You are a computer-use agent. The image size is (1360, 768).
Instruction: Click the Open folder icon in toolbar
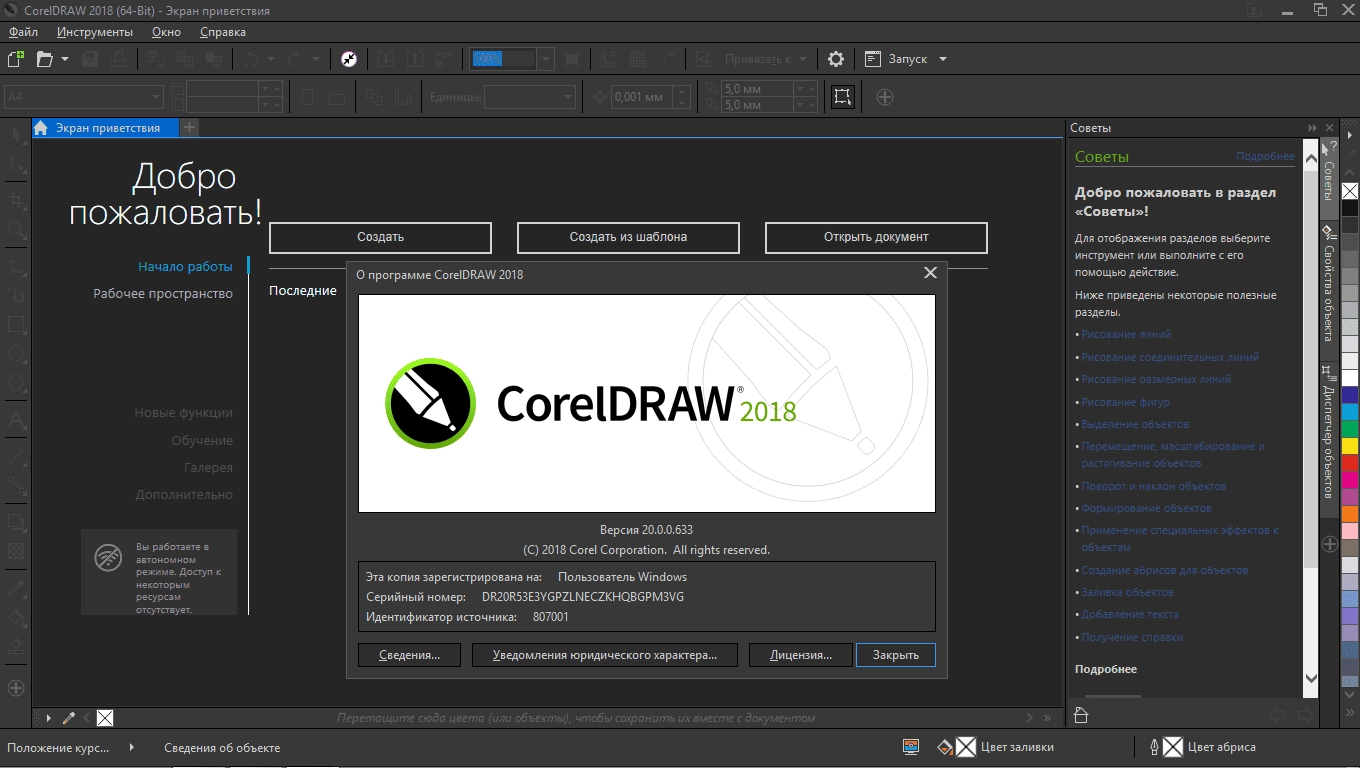44,59
